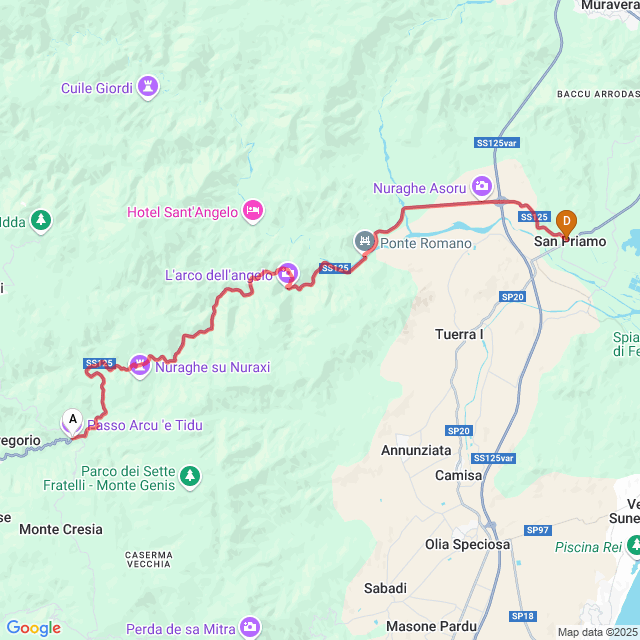Click the Ponte Romano bridge icon
This screenshot has height=640, width=640.
coord(364,241)
